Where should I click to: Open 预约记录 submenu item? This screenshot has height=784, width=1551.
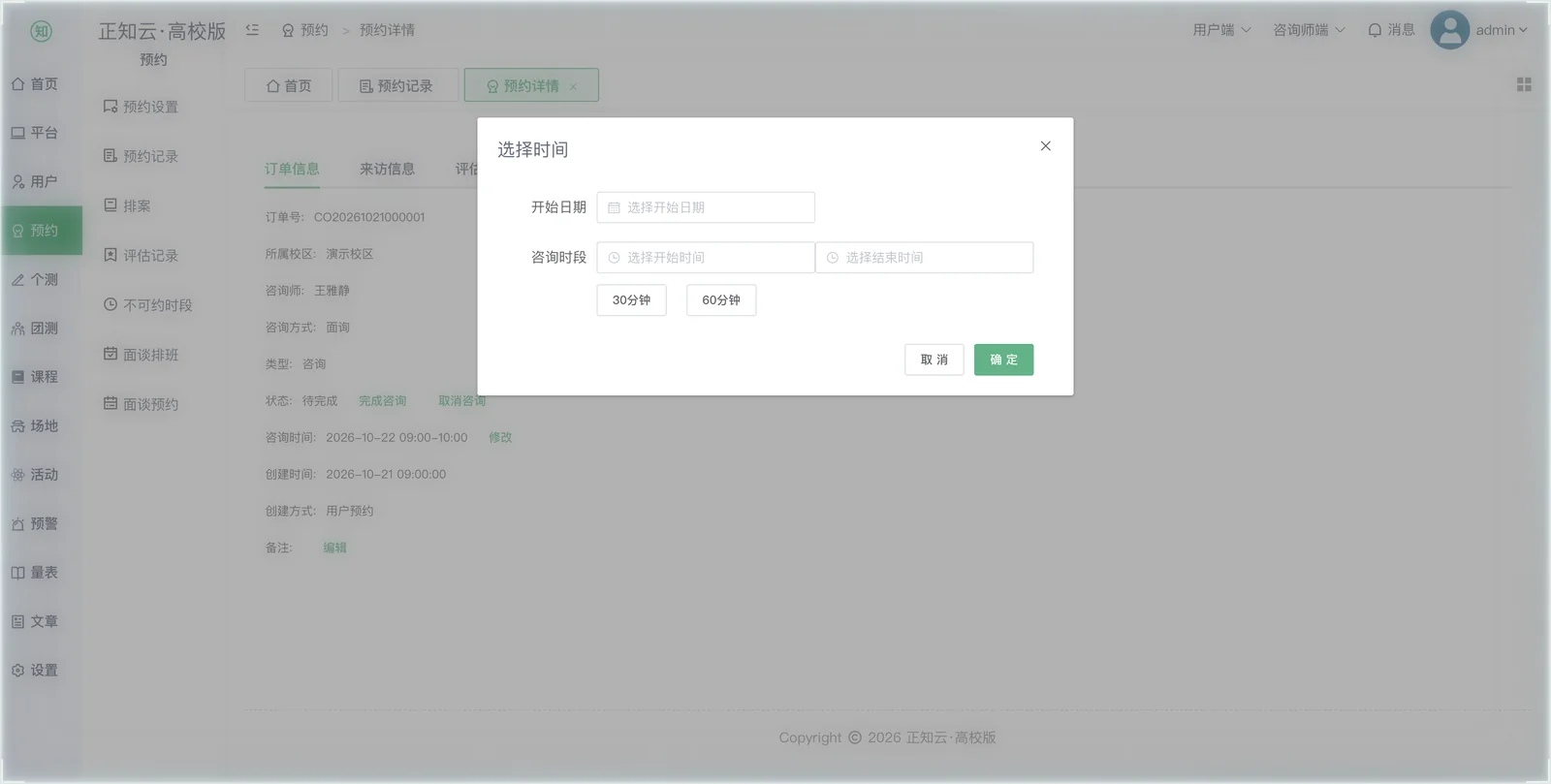[x=141, y=156]
